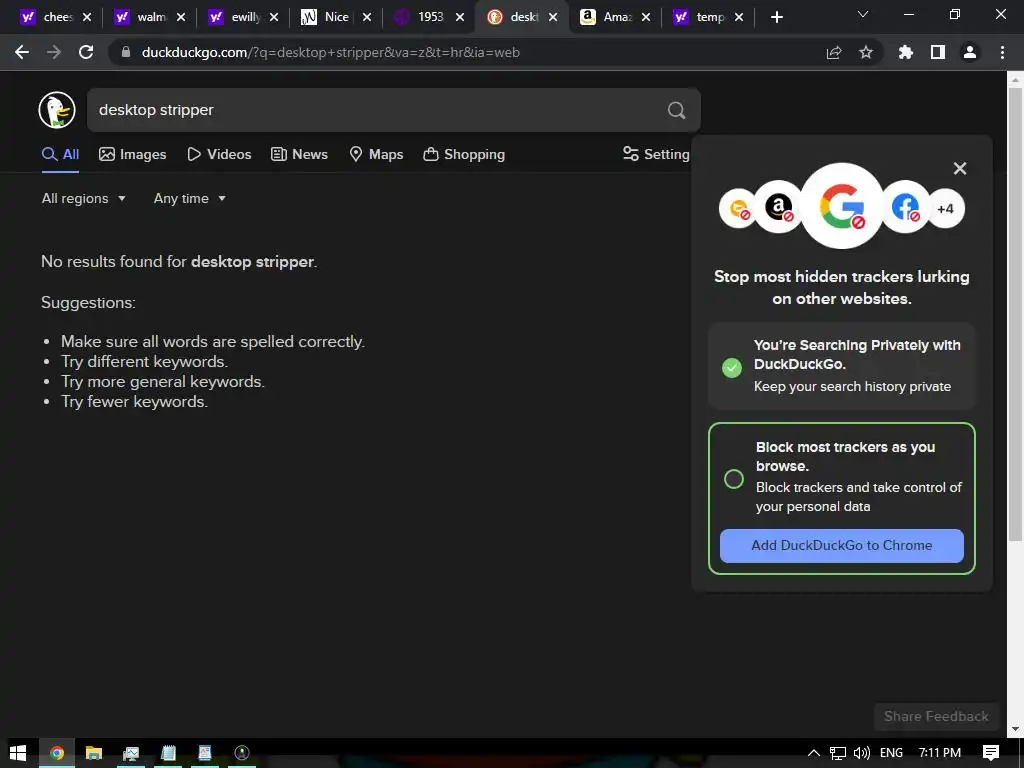
Task: Click 'Try fewer keywords.' suggestion
Action: 135,402
